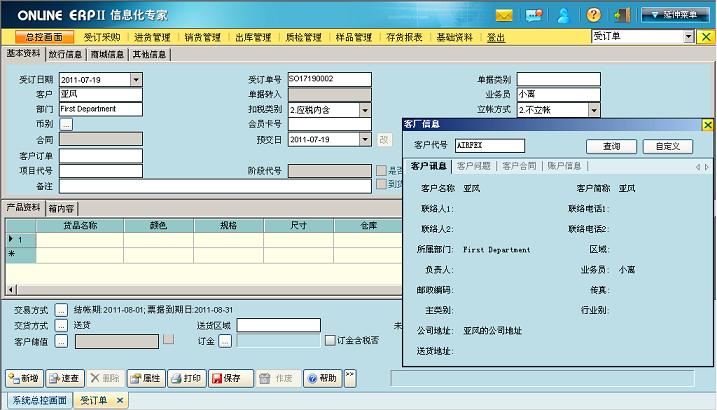Viewport: 717px width, 410px height.
Task: Click the 打印 print button
Action: 187,379
